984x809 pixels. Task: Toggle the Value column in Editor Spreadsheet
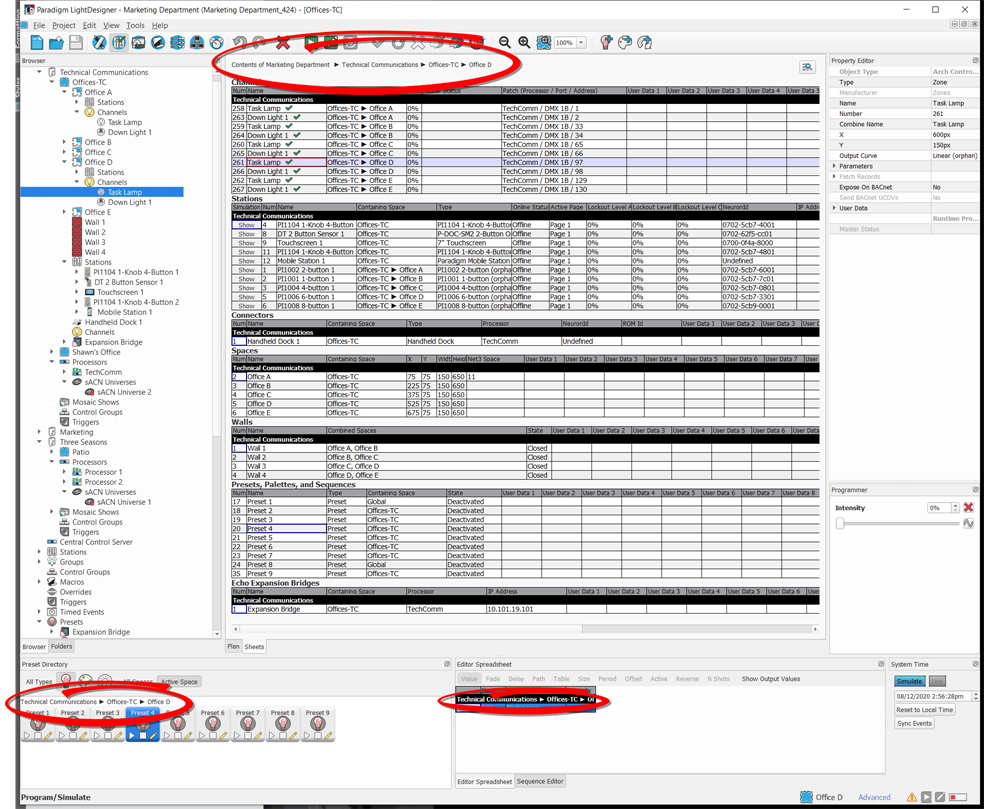(x=469, y=679)
